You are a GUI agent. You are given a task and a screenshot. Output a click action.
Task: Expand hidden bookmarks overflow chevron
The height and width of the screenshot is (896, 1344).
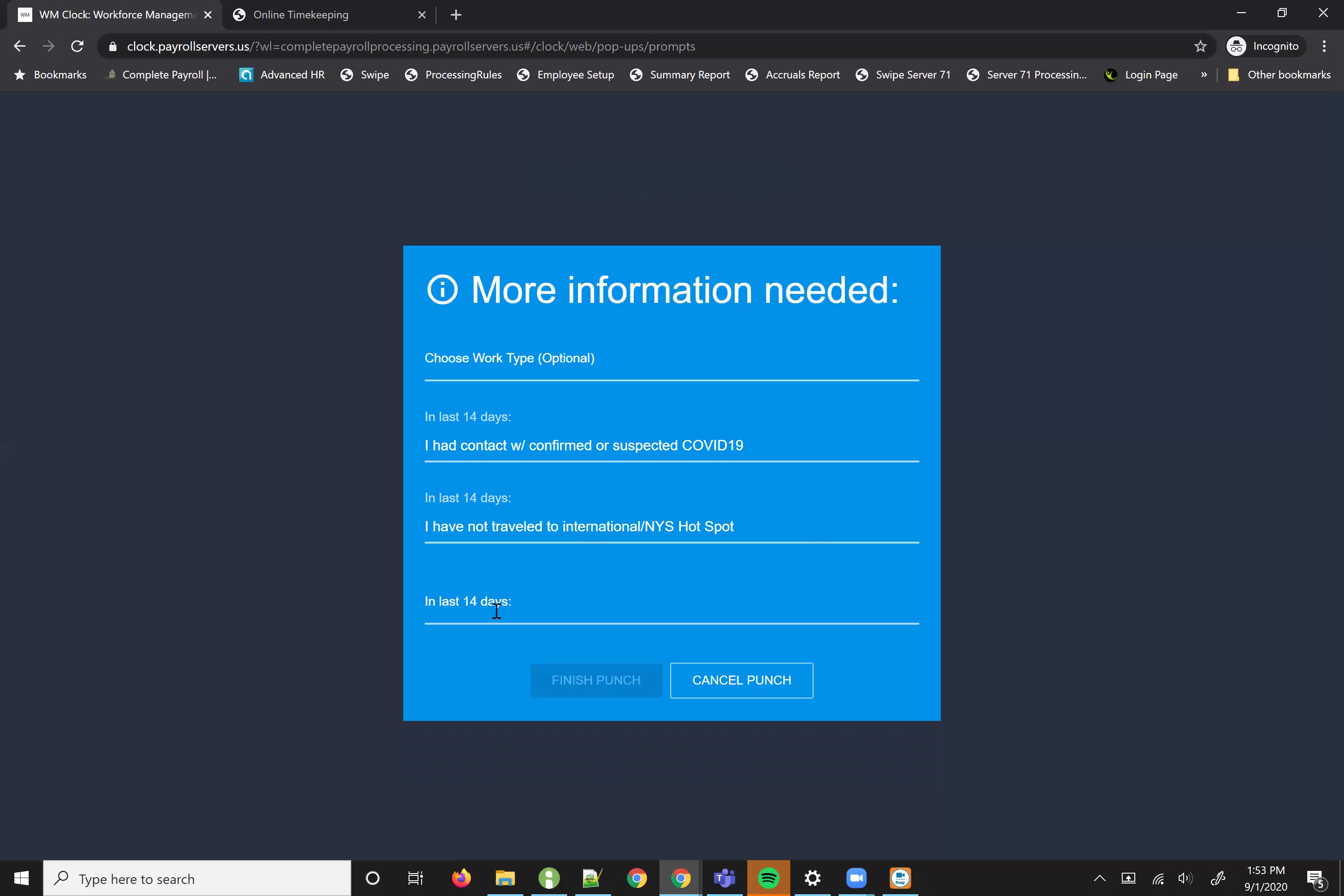point(1204,75)
